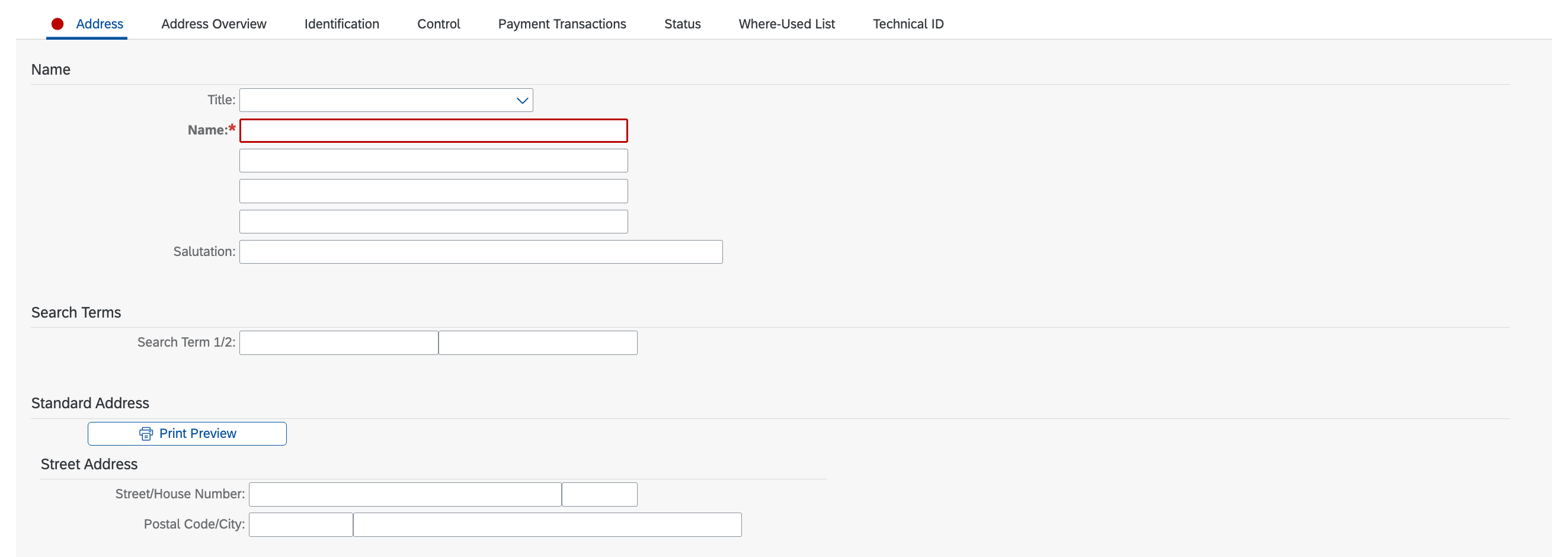Open the Payment Transactions tab
This screenshot has width=1568, height=557.
[x=562, y=24]
